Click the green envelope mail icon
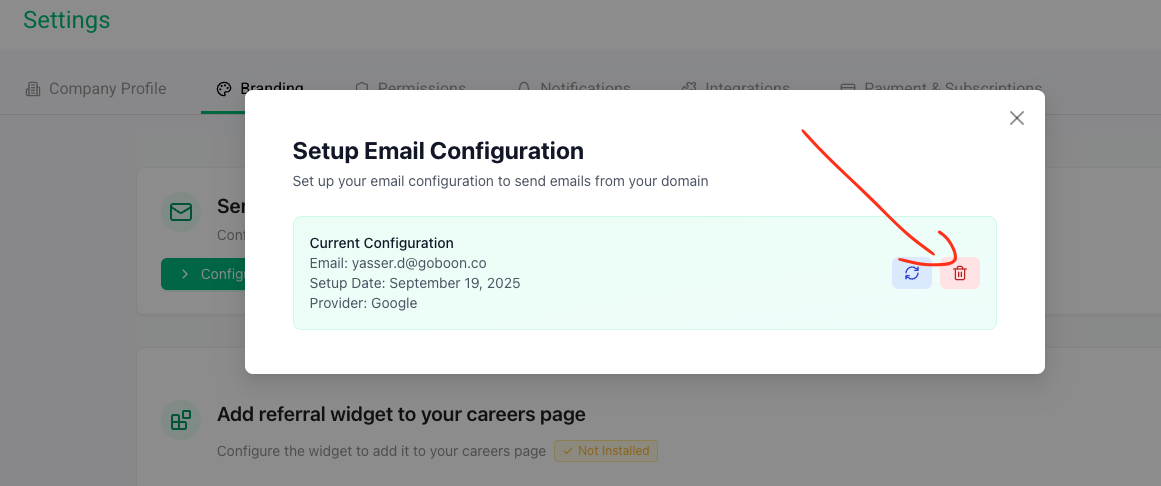This screenshot has width=1161, height=486. 181,213
